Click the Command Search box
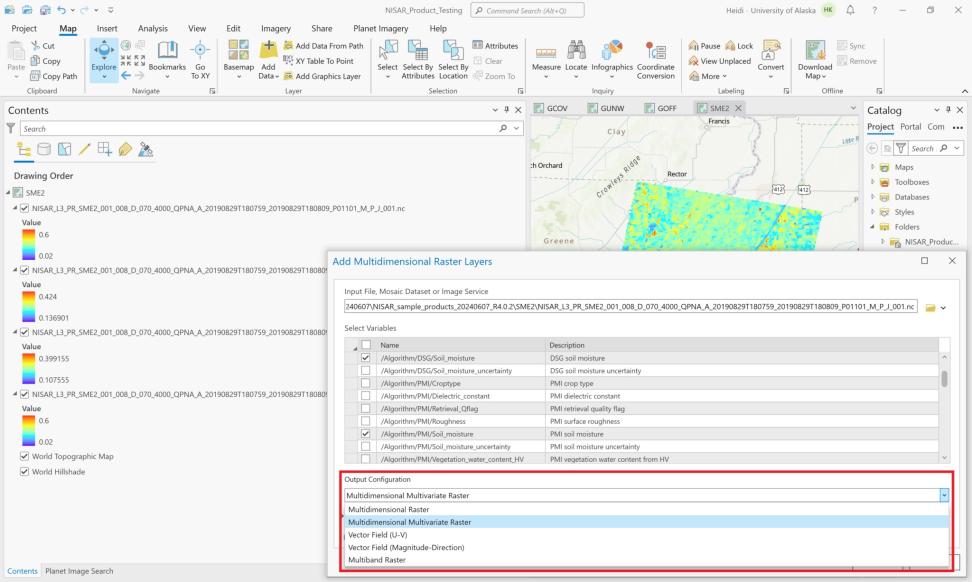 point(528,11)
